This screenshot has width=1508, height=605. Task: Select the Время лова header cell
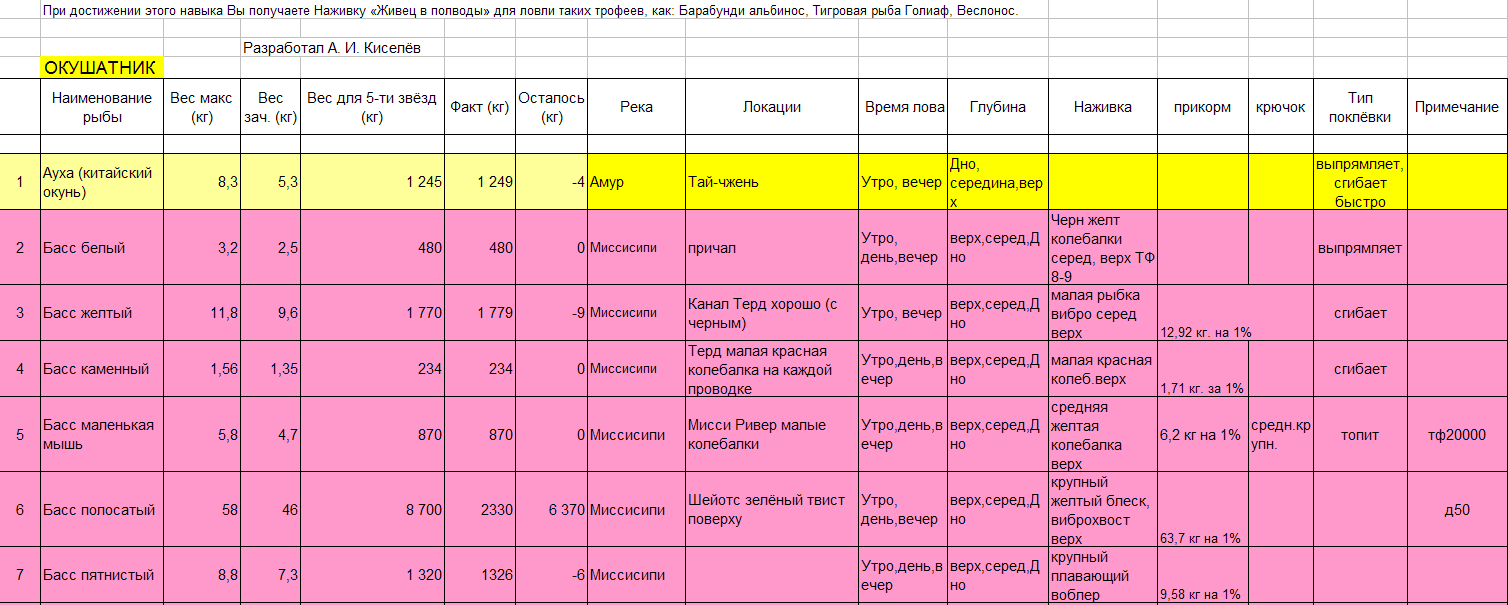pos(904,107)
